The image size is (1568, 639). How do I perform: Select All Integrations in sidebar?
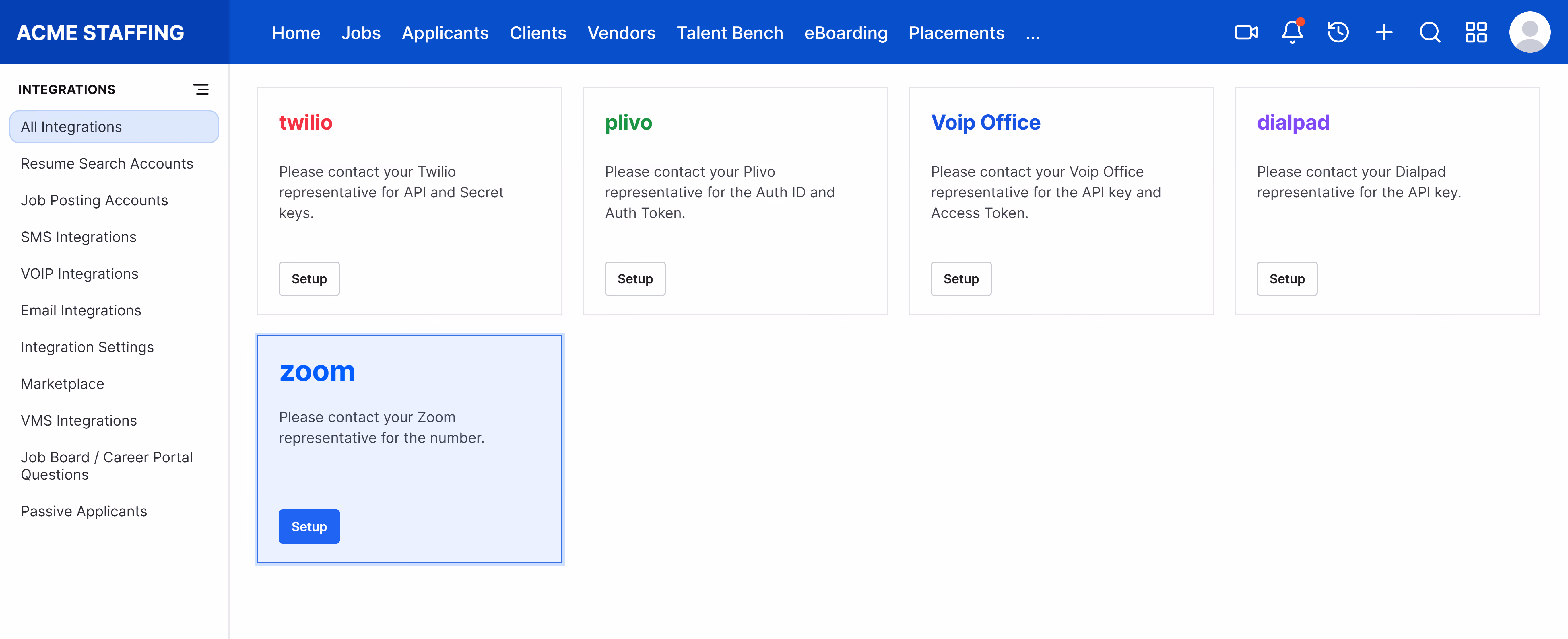[114, 126]
